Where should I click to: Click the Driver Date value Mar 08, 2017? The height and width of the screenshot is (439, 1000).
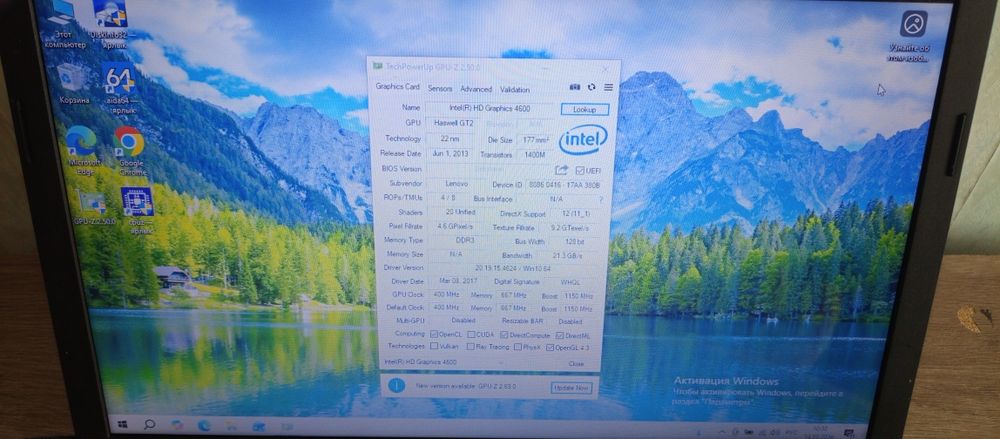(458, 281)
